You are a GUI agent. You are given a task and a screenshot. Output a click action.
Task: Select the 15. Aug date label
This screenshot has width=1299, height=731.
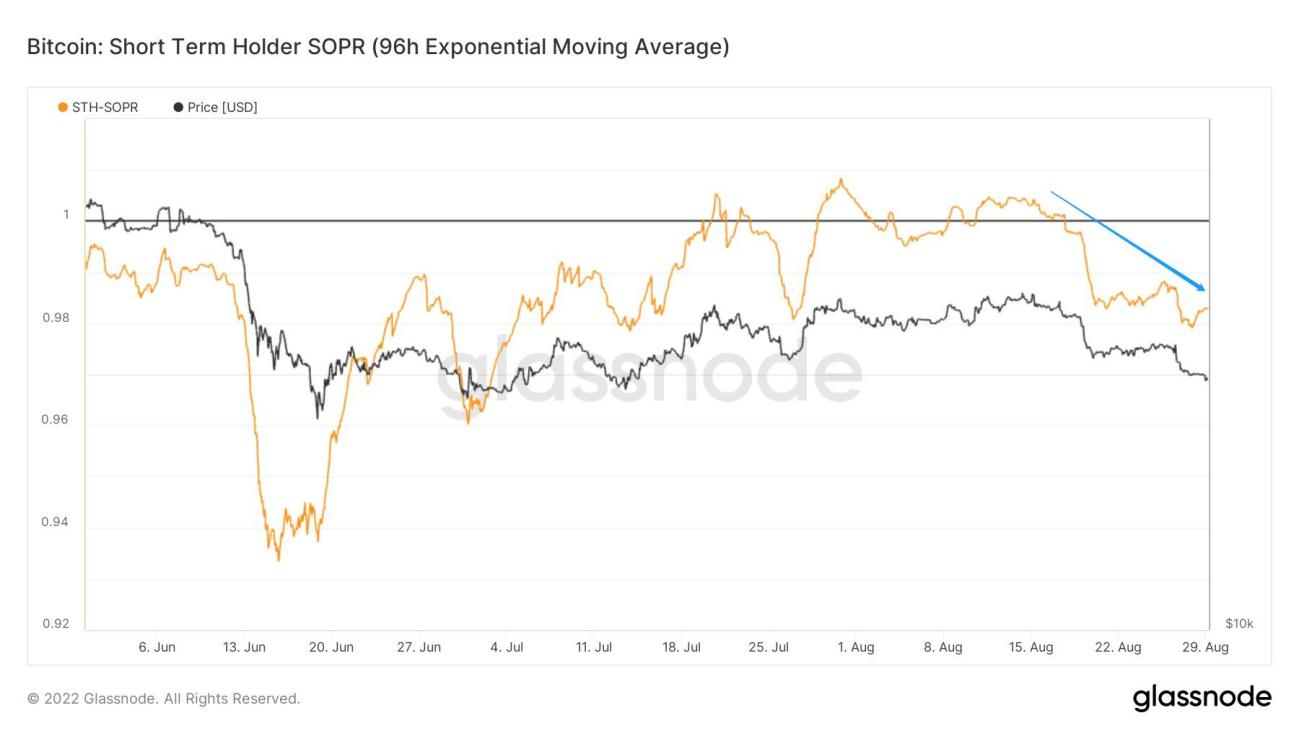click(x=1031, y=647)
